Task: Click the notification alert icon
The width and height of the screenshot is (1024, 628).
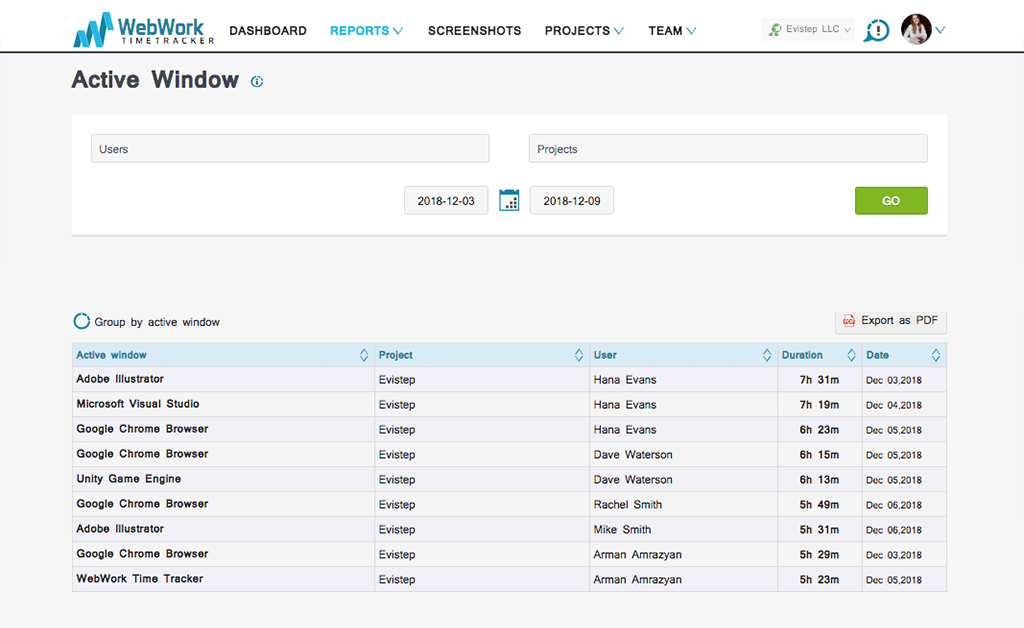Action: point(876,30)
